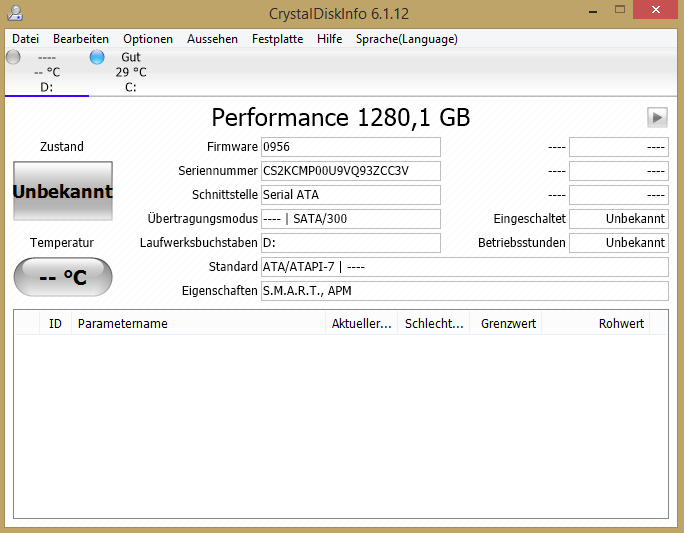Open the Festplatte menu
The height and width of the screenshot is (533, 684).
(277, 39)
